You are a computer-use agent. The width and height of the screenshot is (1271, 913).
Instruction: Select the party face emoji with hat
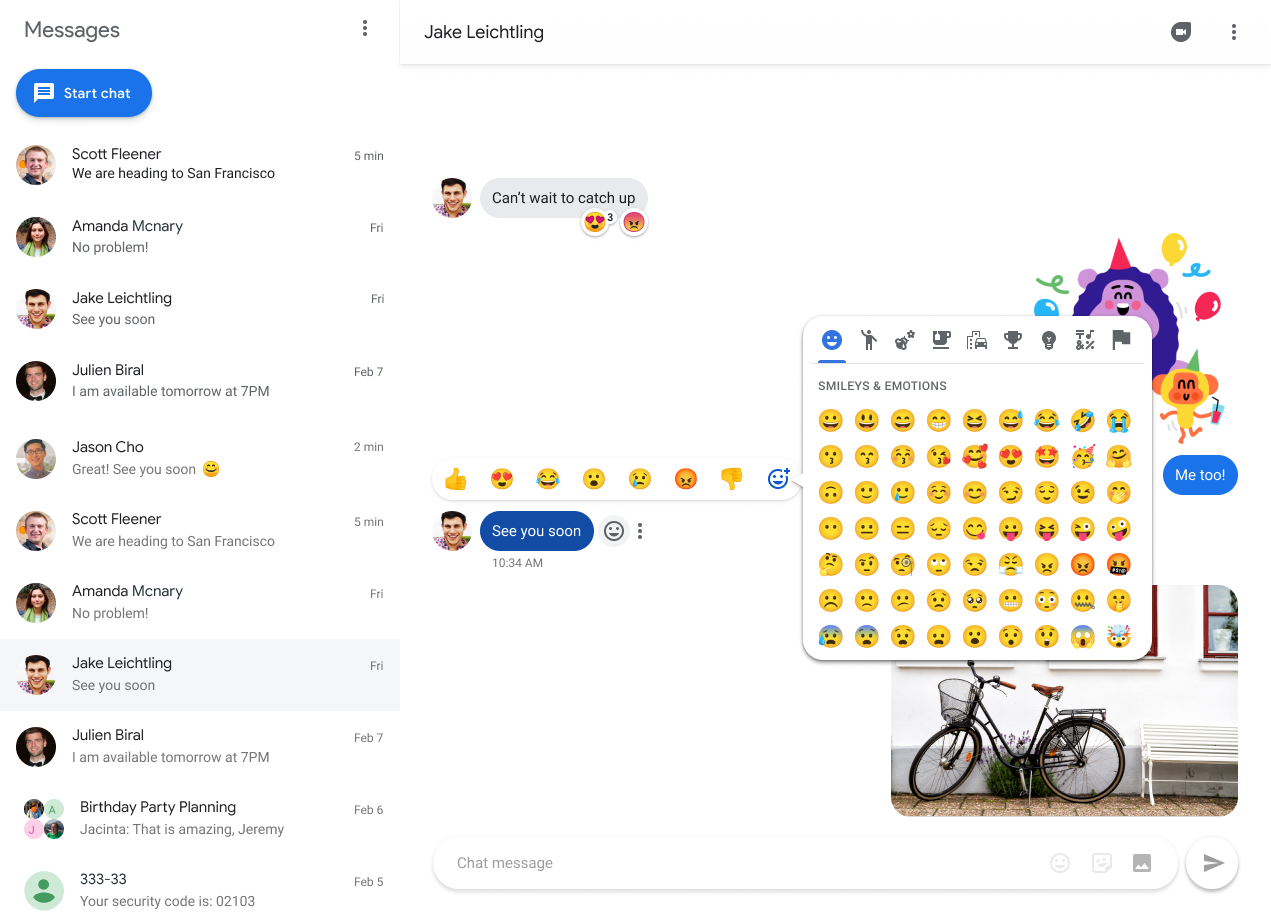[x=1083, y=457]
